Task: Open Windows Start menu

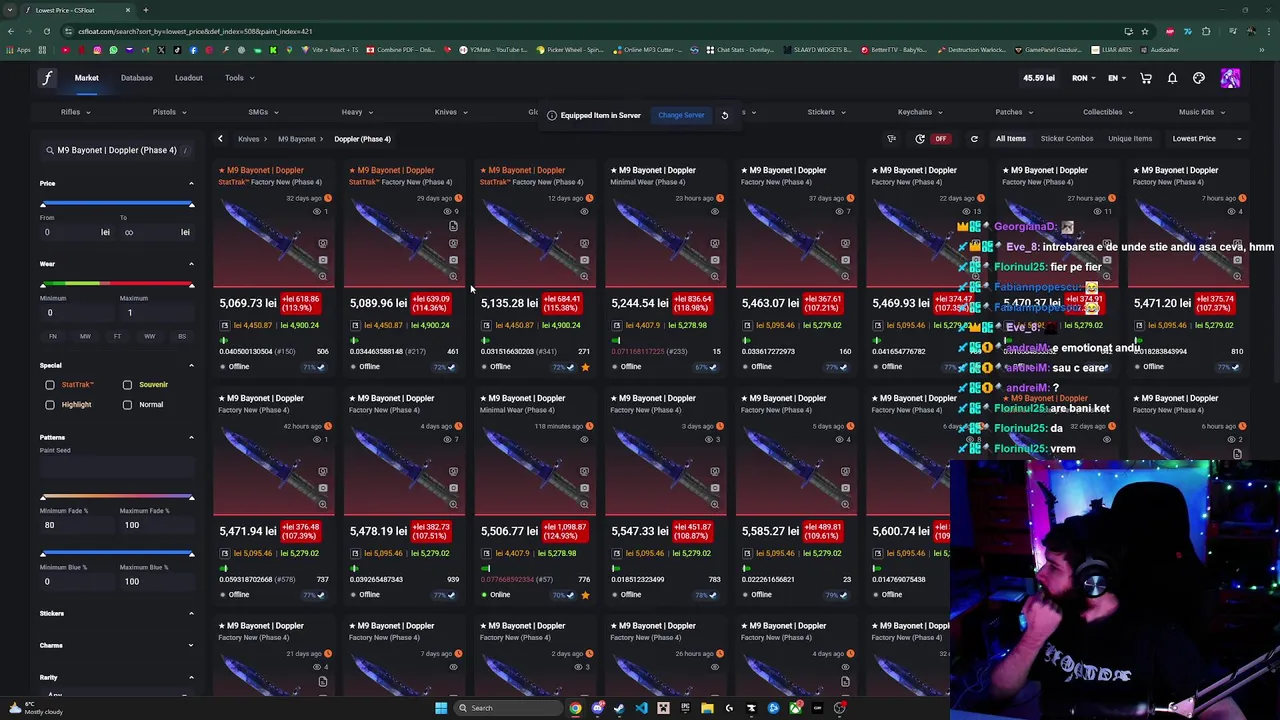Action: click(440, 708)
